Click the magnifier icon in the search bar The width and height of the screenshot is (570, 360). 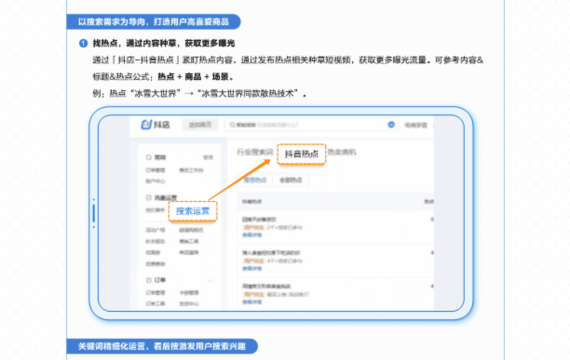(232, 125)
